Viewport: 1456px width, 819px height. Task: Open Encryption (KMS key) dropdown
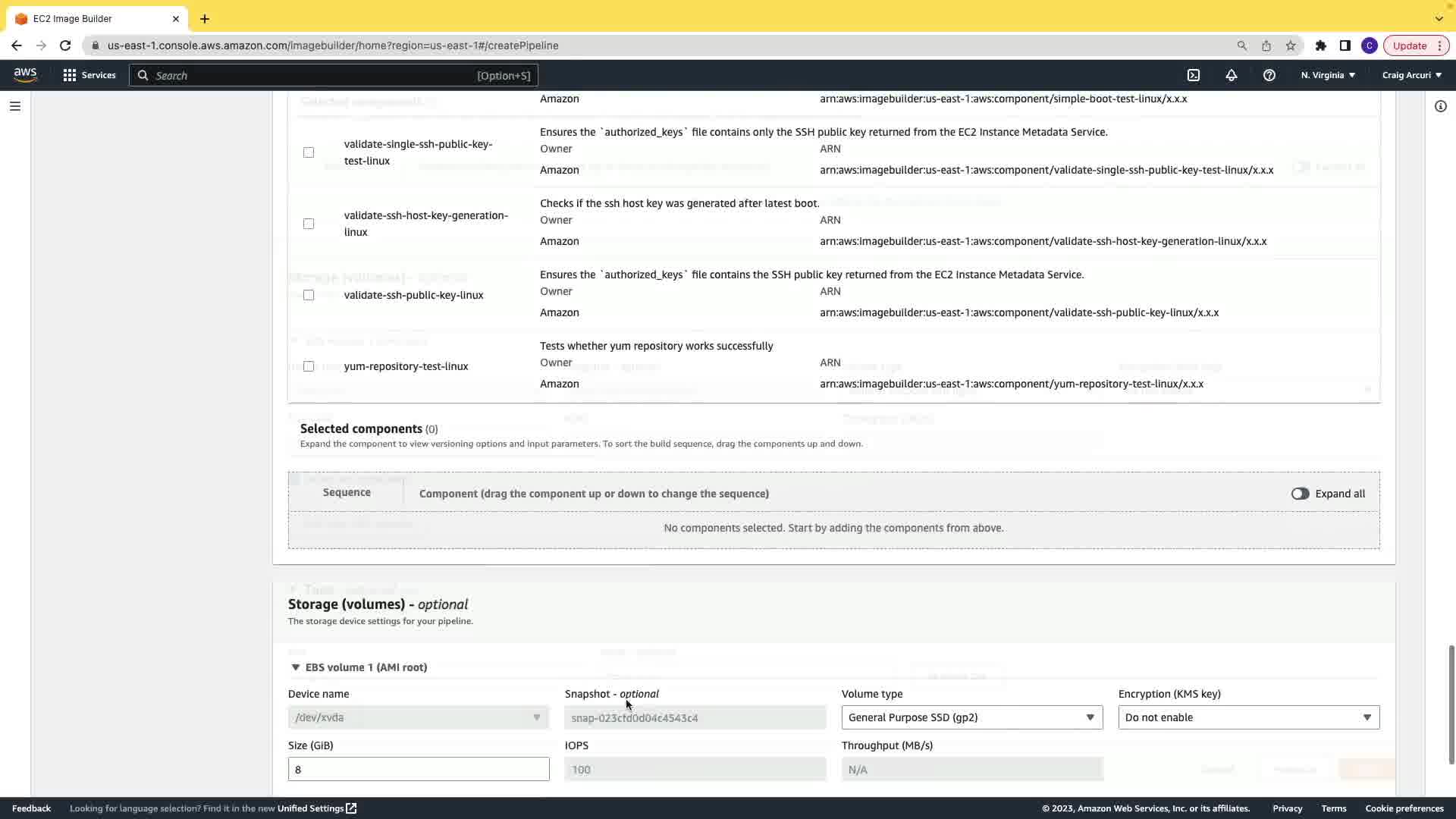tap(1248, 717)
